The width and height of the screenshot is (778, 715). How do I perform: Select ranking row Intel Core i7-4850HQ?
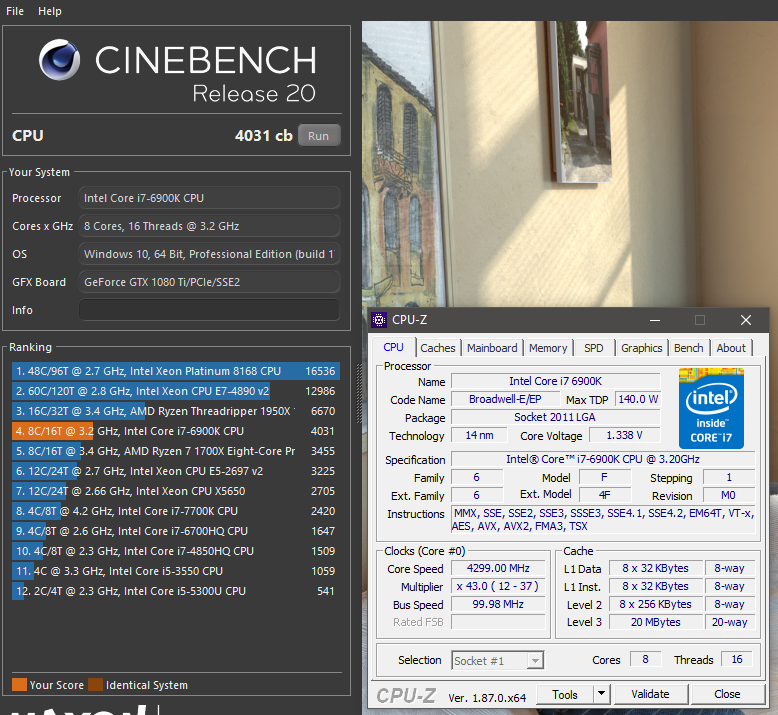tap(176, 551)
